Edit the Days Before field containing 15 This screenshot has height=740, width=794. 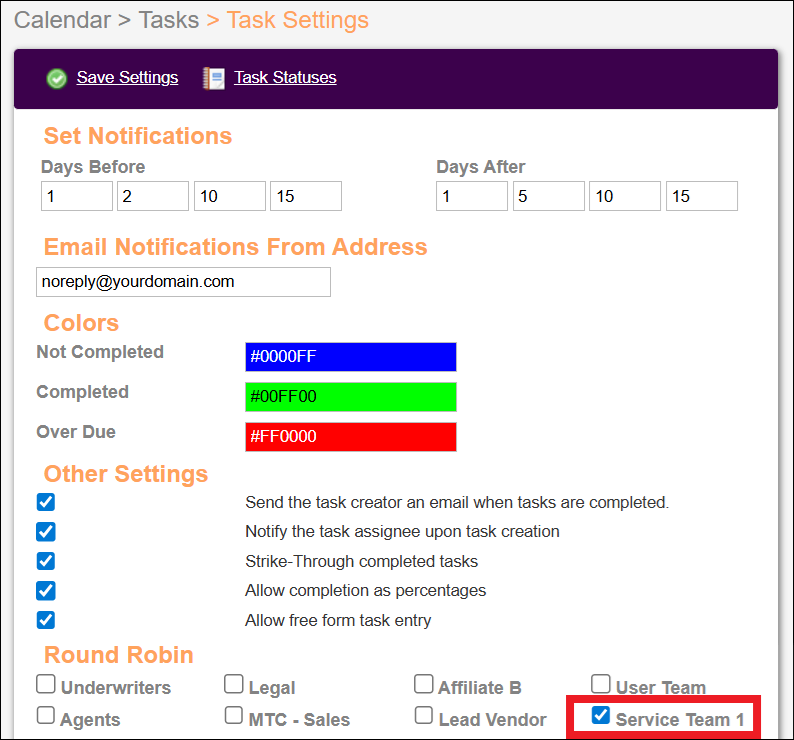[306, 196]
